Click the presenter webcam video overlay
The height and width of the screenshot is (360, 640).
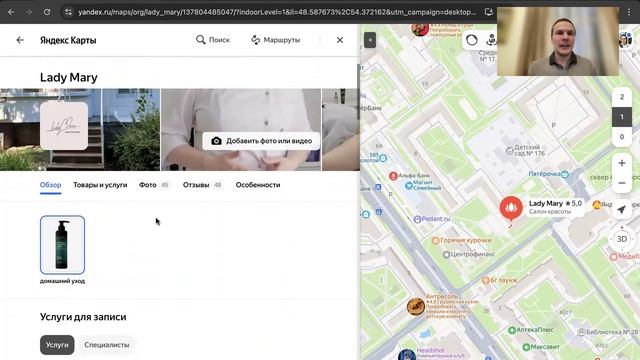click(x=558, y=41)
